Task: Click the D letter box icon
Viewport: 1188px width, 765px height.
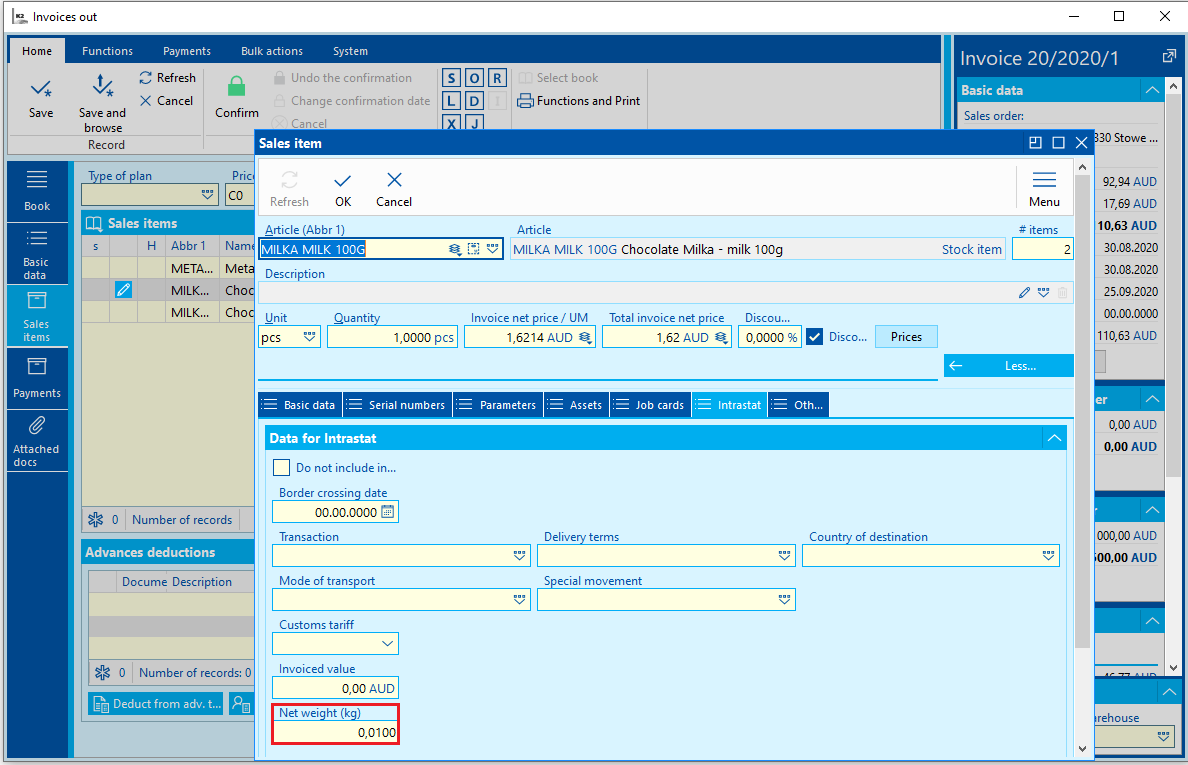Action: (474, 101)
